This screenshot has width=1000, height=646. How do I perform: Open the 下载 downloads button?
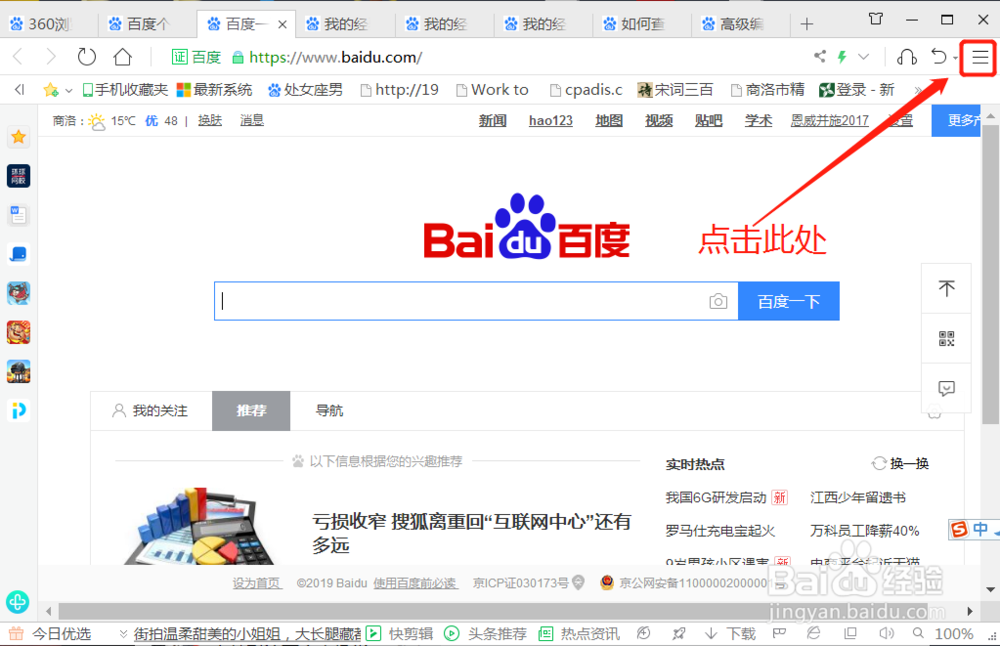point(730,634)
